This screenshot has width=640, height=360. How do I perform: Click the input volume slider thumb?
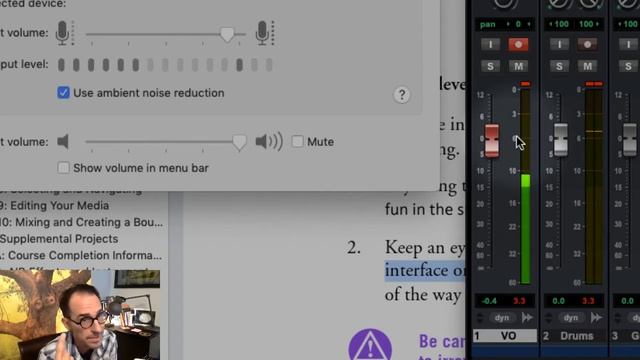point(227,35)
